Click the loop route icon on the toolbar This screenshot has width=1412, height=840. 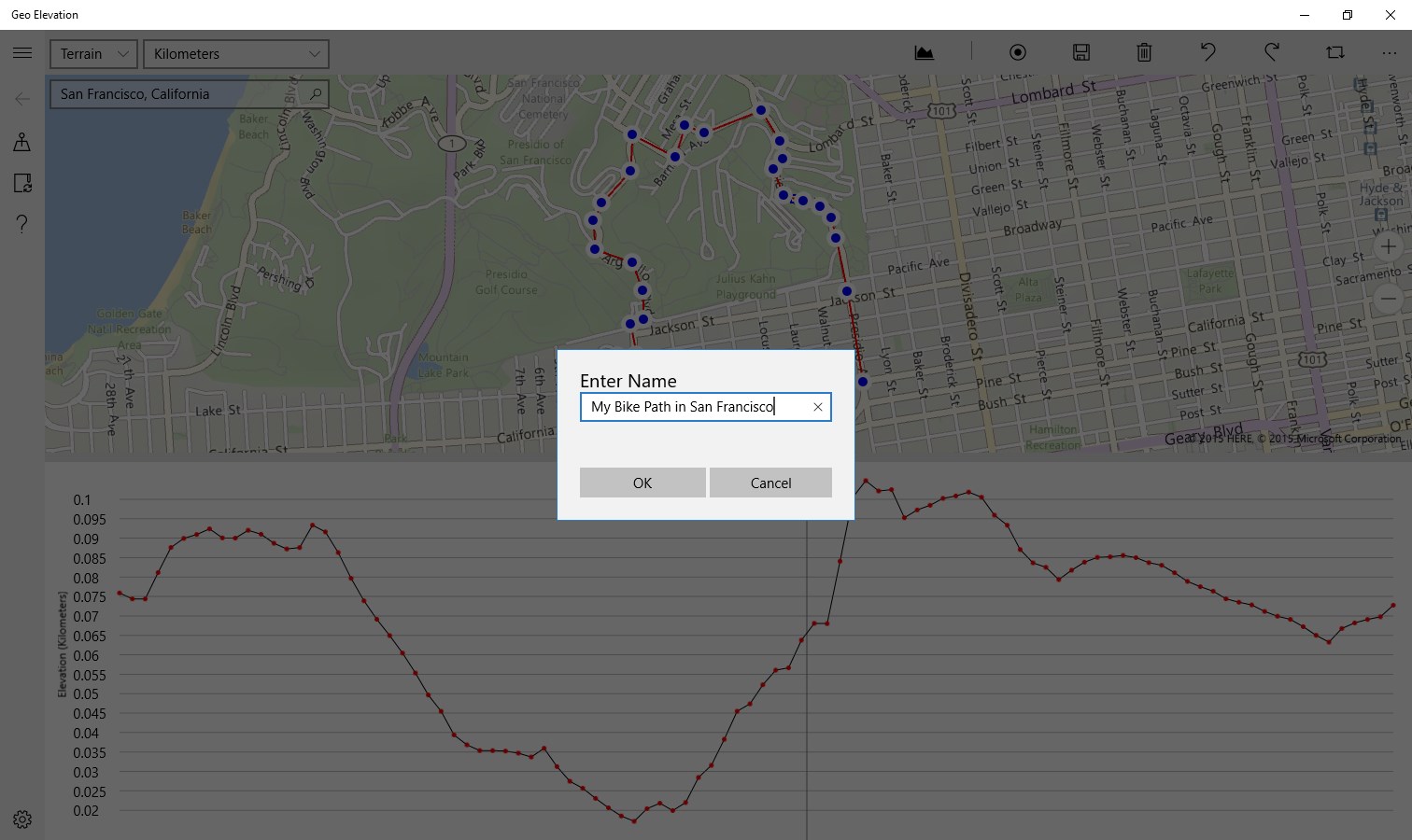1334,52
